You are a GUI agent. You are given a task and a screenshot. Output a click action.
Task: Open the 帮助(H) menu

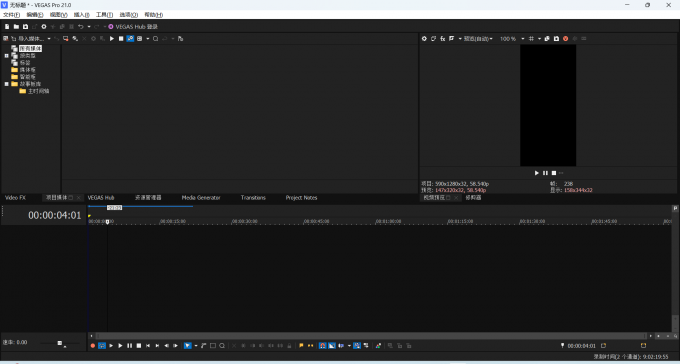(154, 15)
